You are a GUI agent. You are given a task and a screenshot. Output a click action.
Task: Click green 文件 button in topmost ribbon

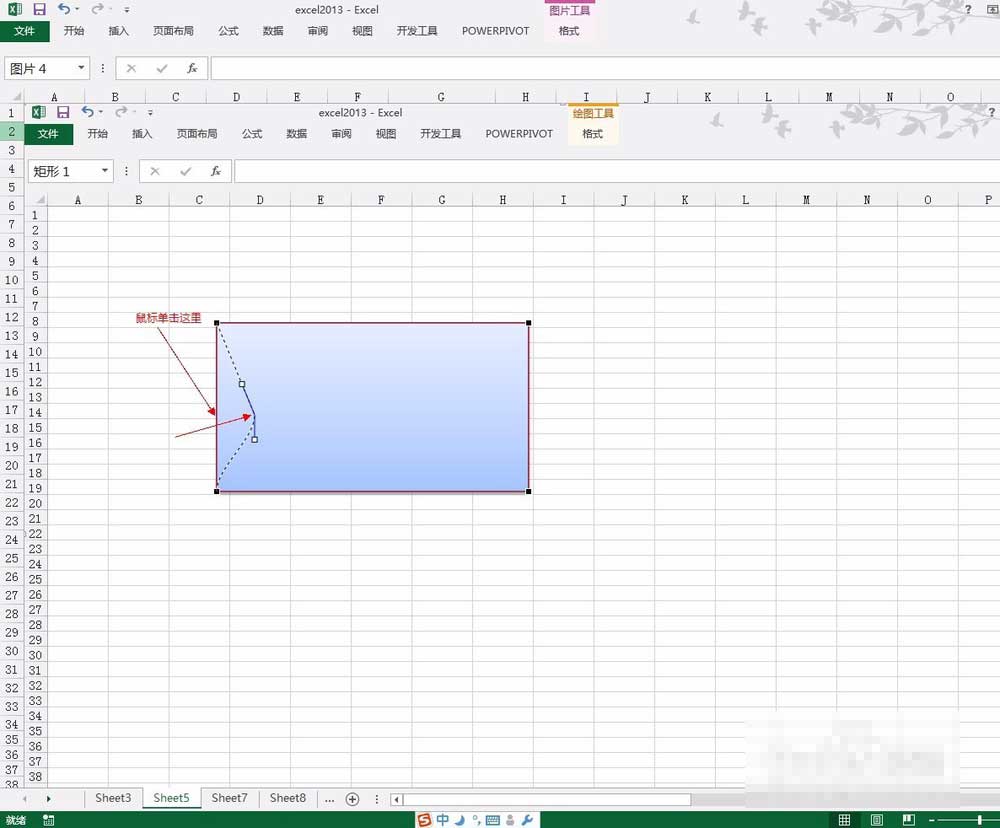coord(24,31)
